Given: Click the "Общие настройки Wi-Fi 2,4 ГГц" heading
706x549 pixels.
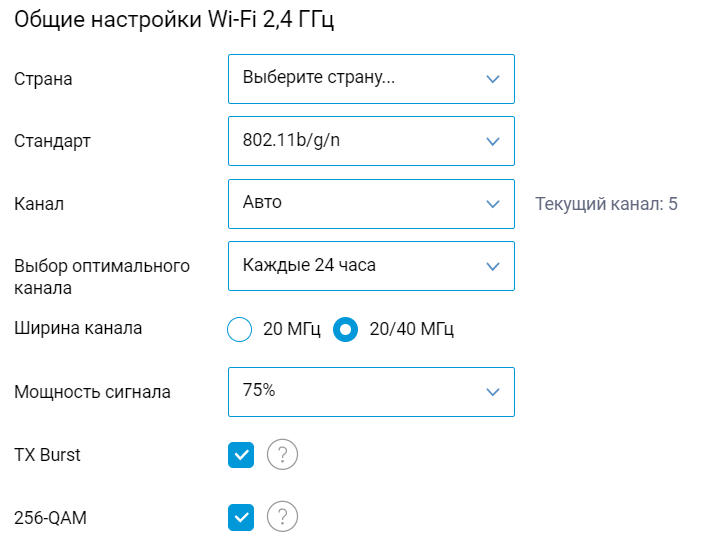Looking at the screenshot, I should [x=174, y=22].
